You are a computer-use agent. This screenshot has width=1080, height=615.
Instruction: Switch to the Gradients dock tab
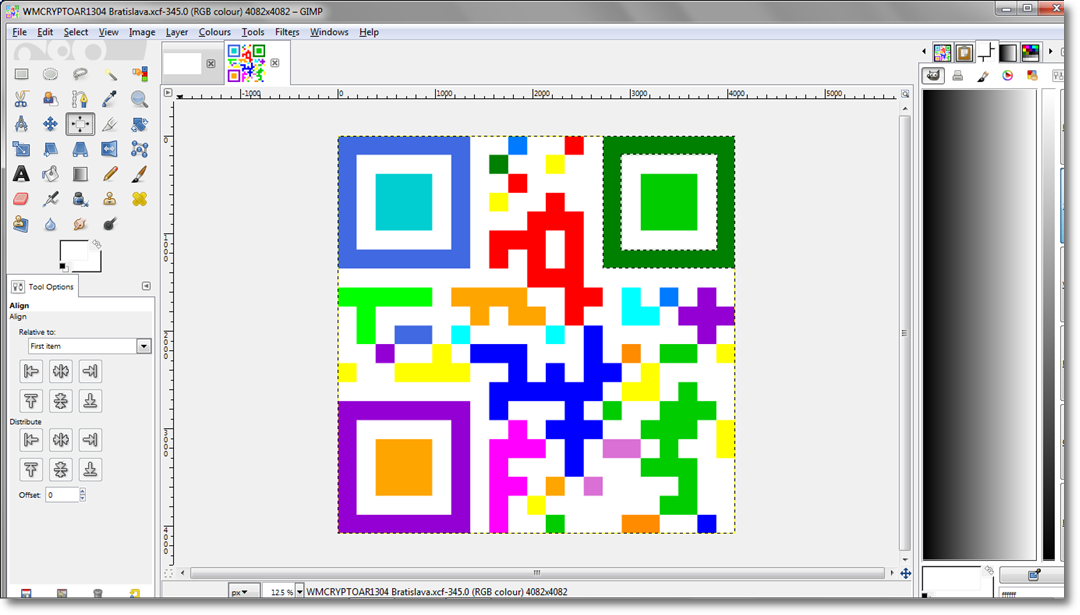pos(1008,52)
